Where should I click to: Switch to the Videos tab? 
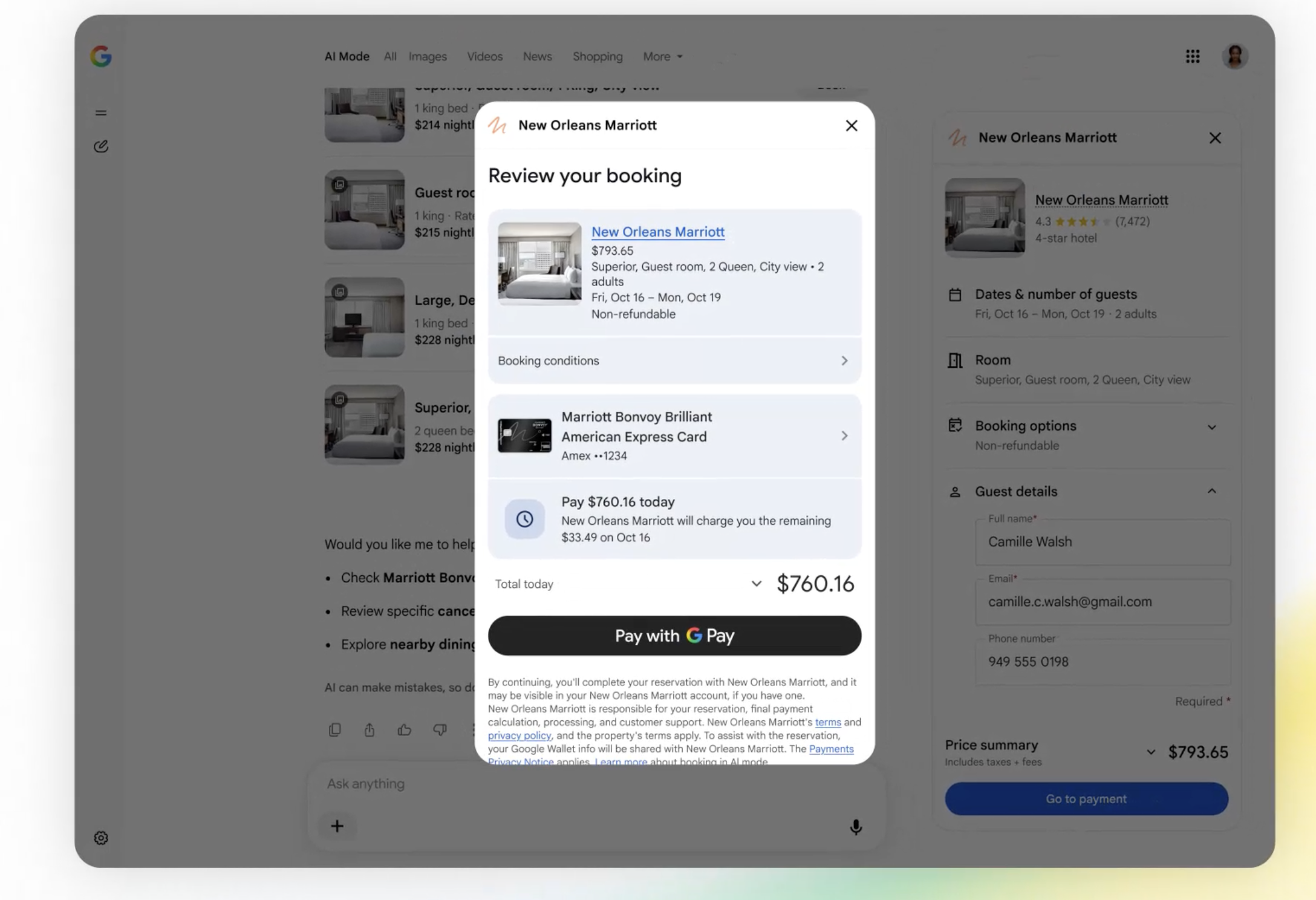tap(484, 56)
